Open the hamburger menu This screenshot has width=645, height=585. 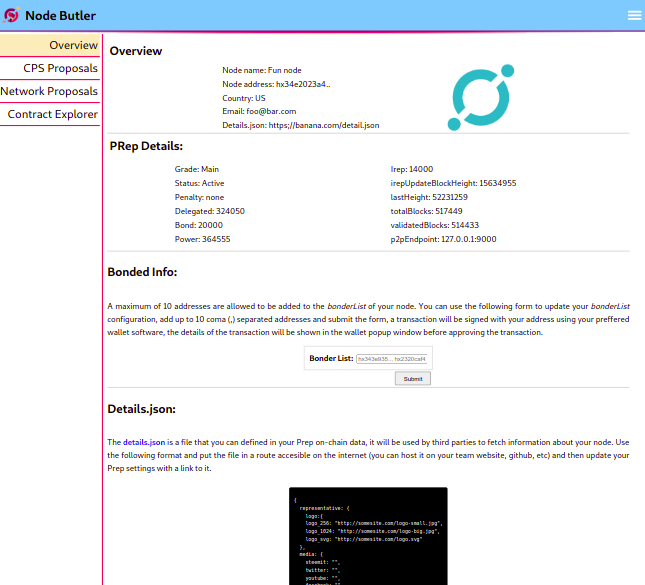click(634, 15)
